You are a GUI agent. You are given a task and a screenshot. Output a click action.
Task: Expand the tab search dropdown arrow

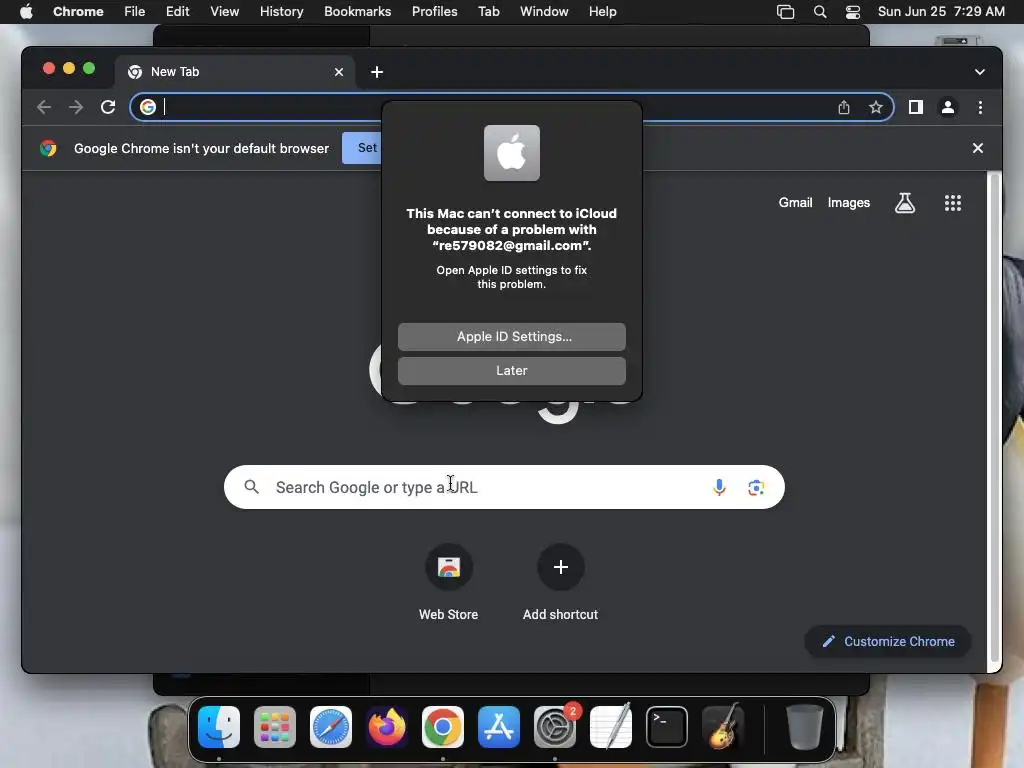click(979, 72)
